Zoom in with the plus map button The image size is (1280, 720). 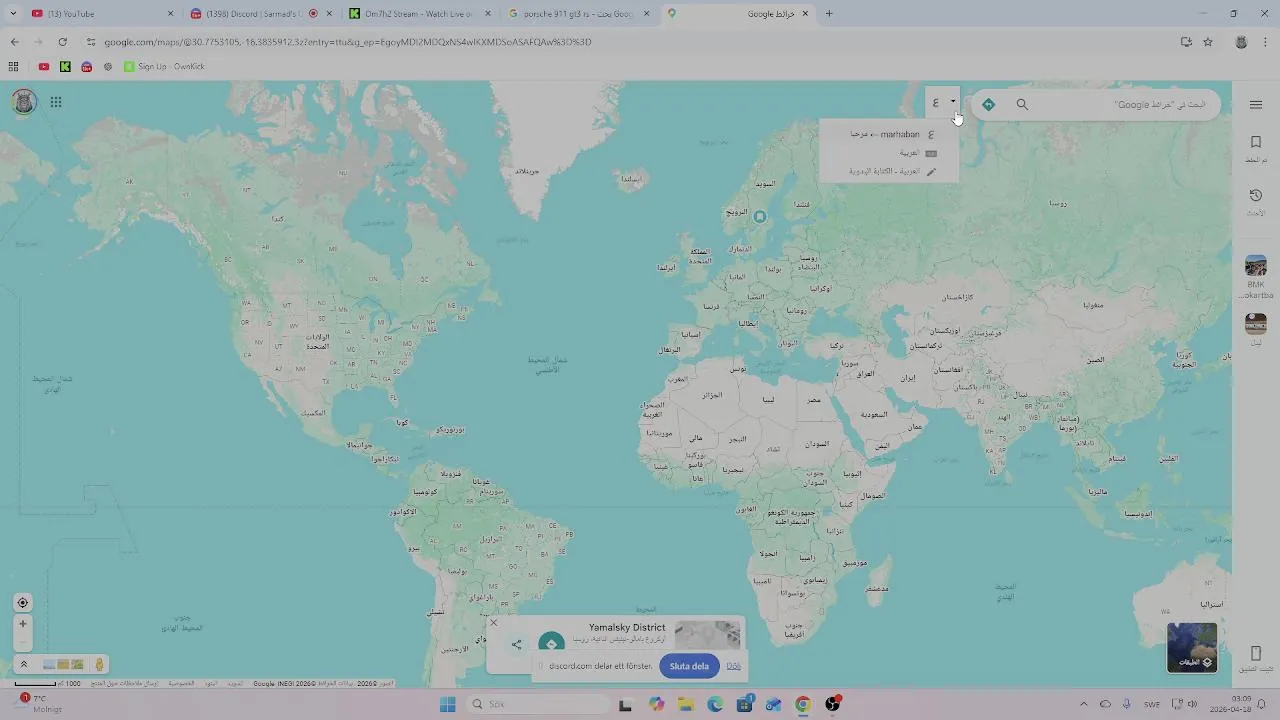pos(23,624)
